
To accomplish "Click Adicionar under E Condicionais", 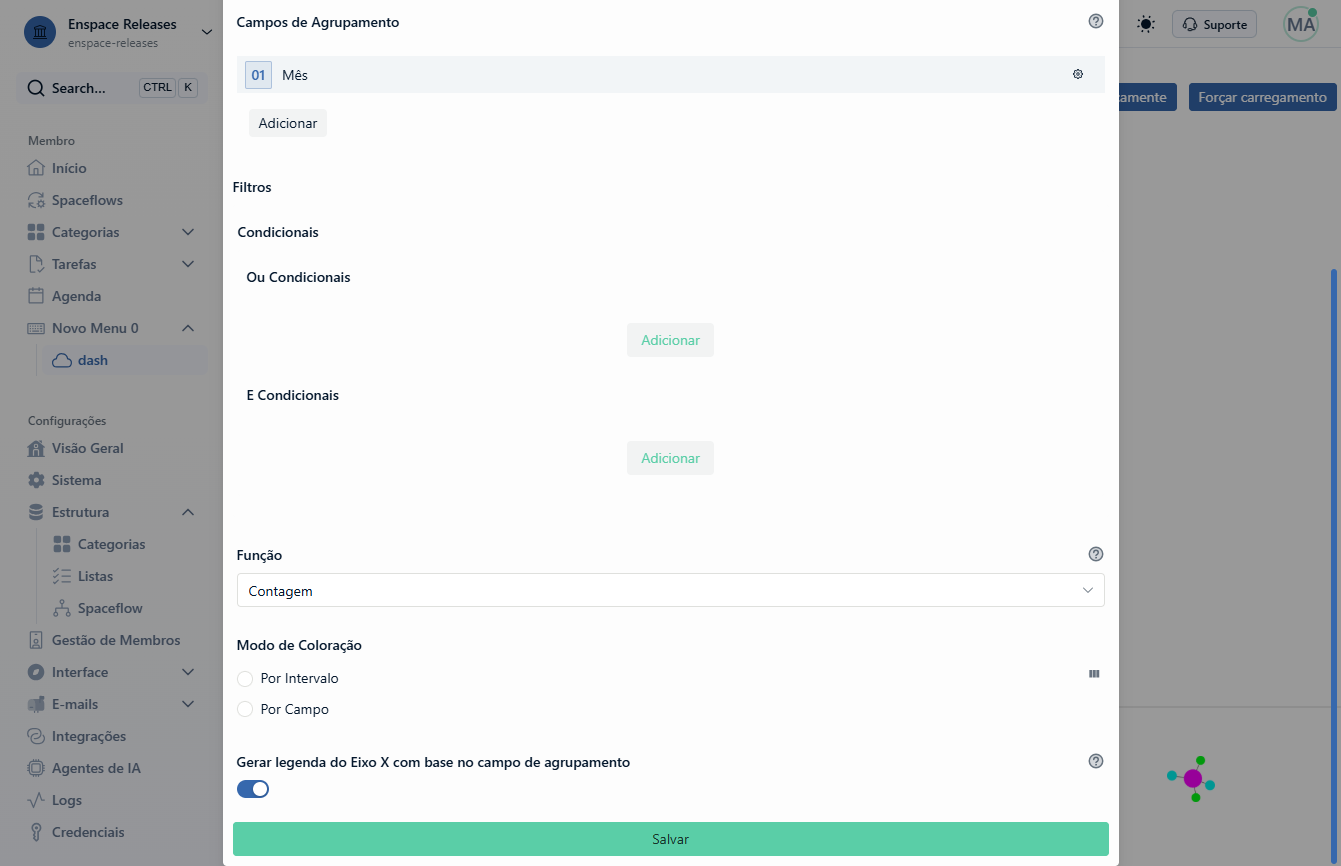I will [x=670, y=458].
